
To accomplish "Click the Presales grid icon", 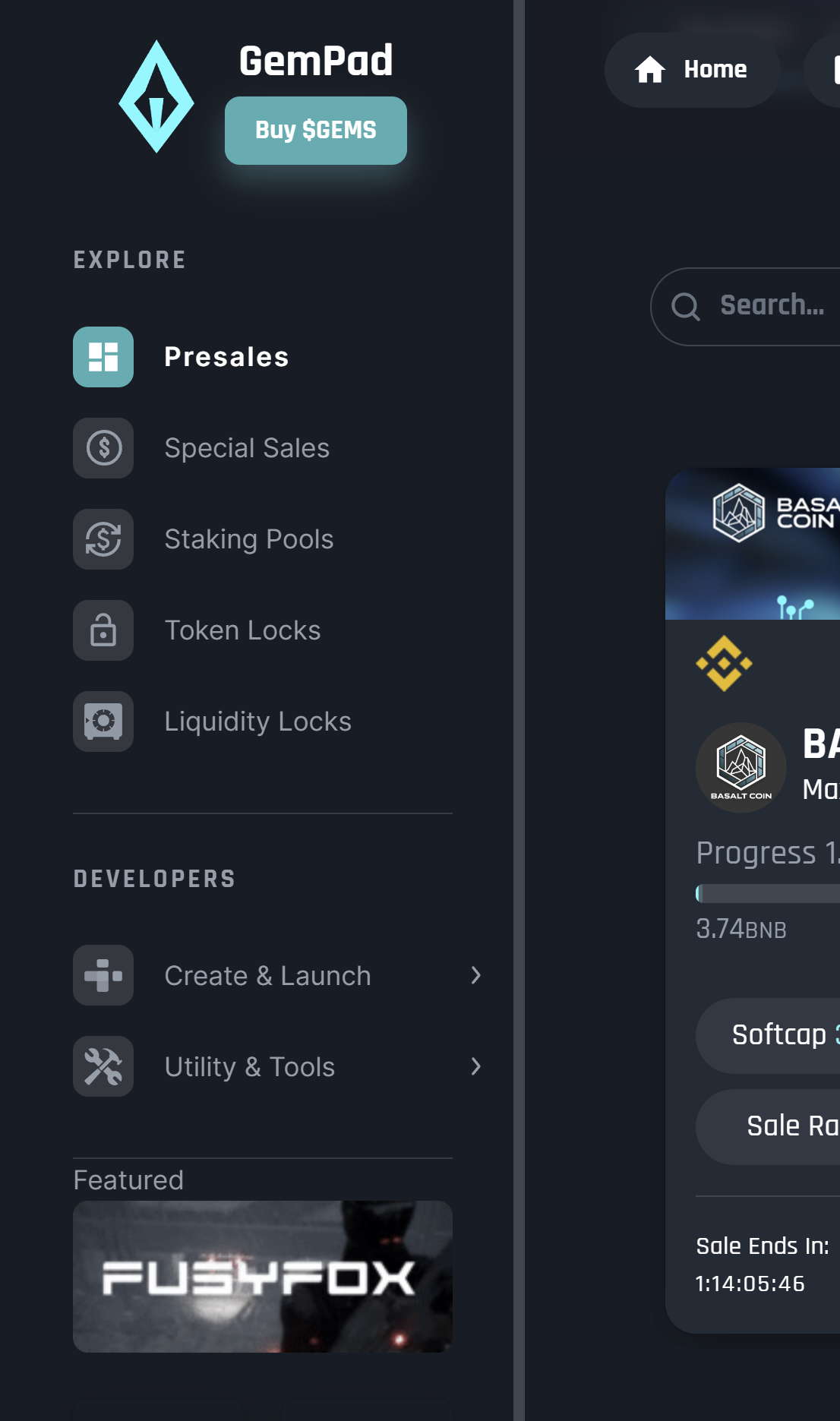I will (x=103, y=357).
